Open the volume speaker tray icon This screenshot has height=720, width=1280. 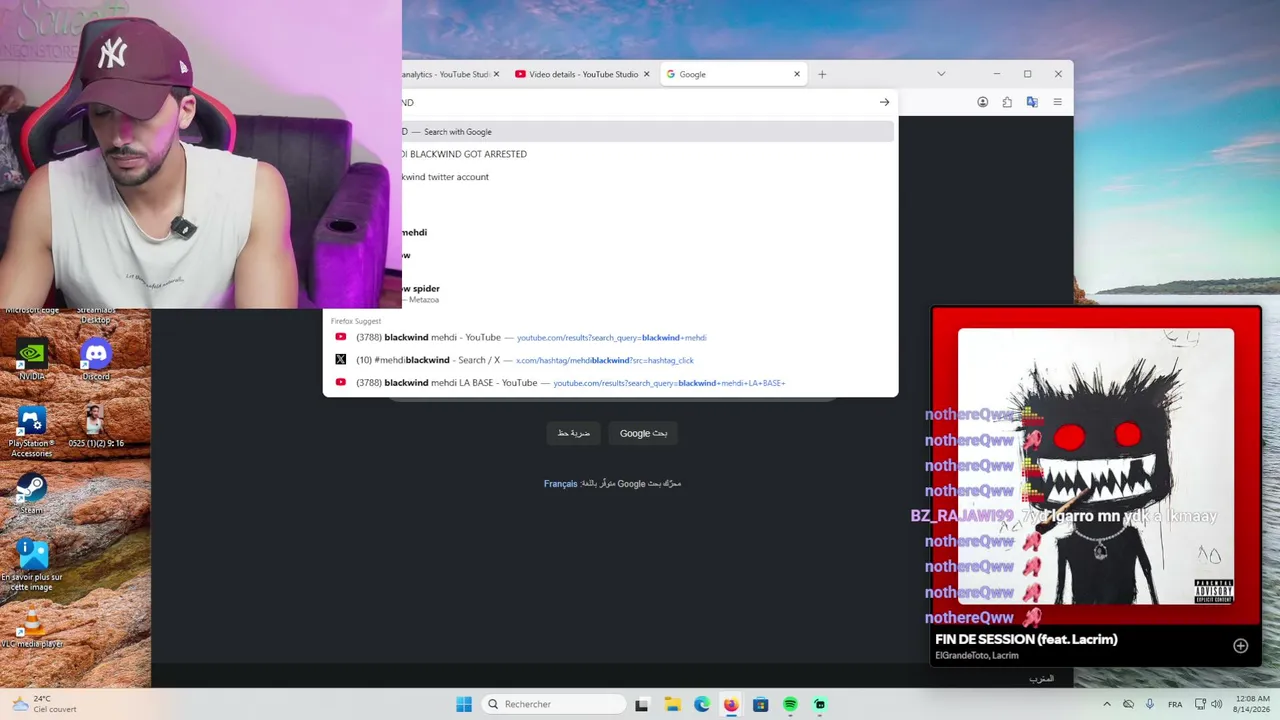tap(1217, 704)
